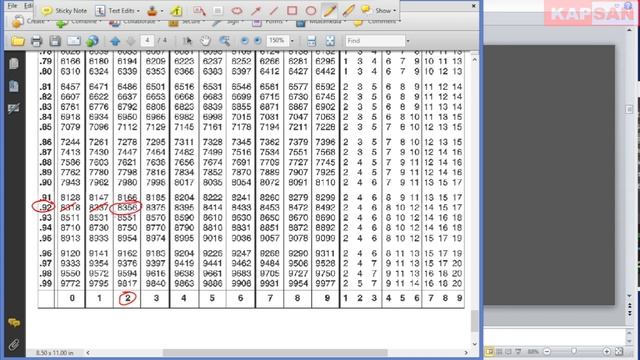Email the document via envelope icon
The width and height of the screenshot is (640, 360).
tap(74, 41)
